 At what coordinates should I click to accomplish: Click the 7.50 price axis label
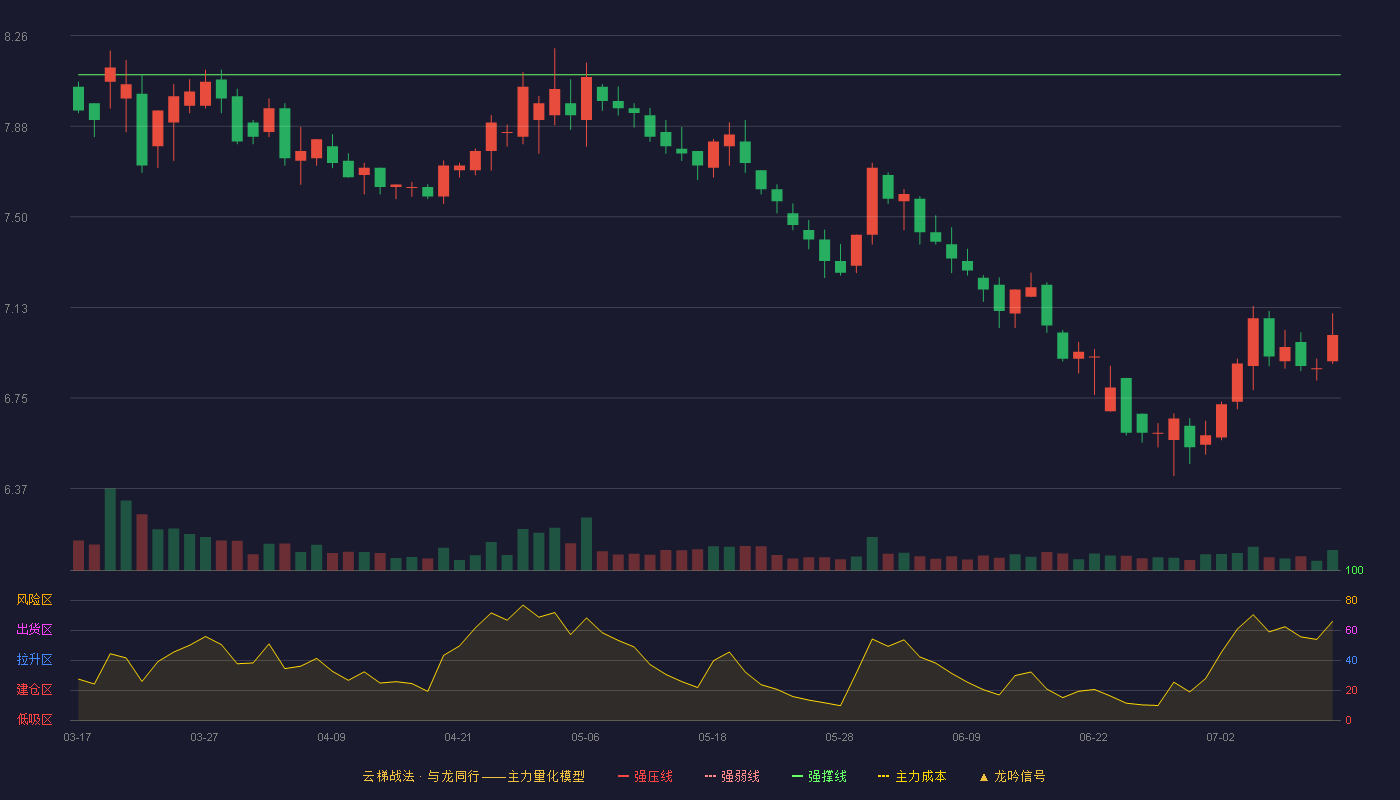(16, 218)
